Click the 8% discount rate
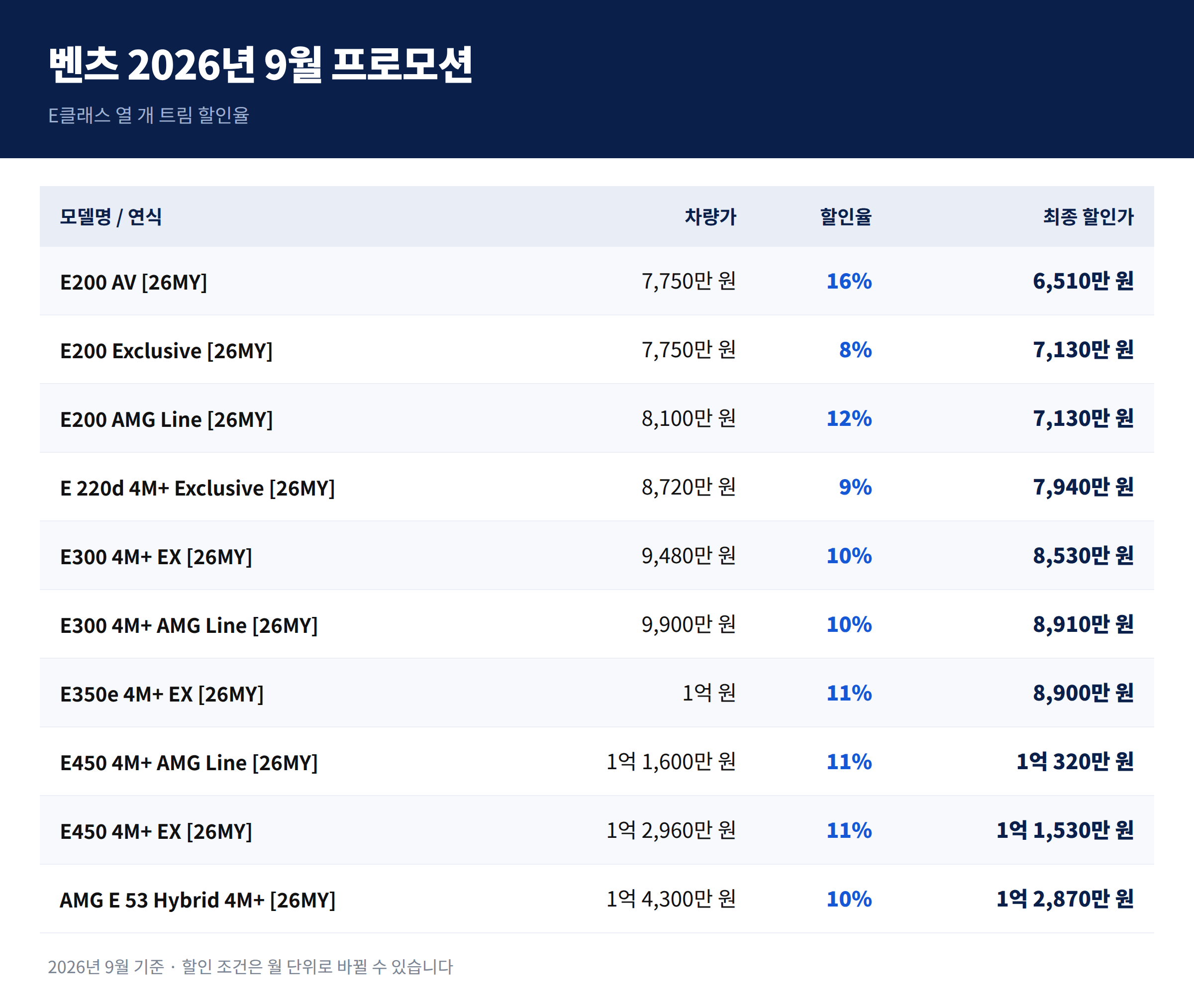This screenshot has height=1008, width=1194. point(855,350)
